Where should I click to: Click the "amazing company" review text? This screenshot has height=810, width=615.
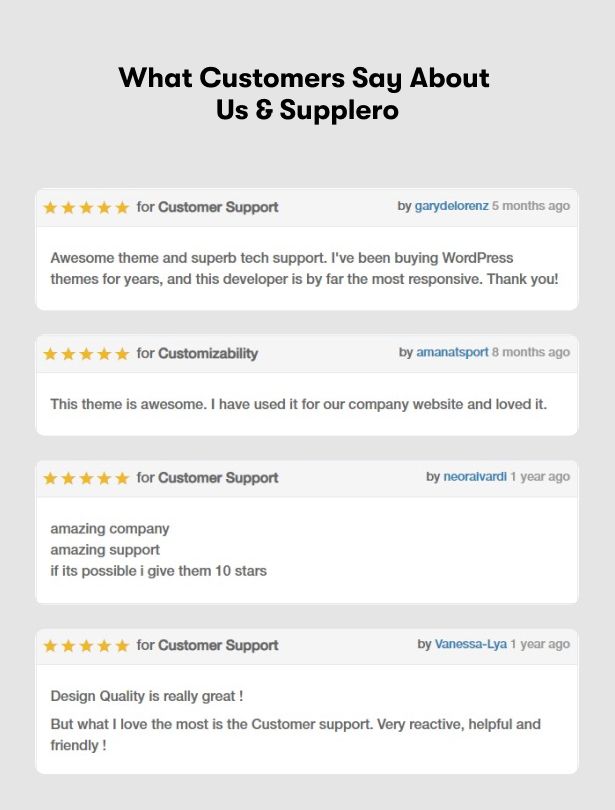click(110, 529)
